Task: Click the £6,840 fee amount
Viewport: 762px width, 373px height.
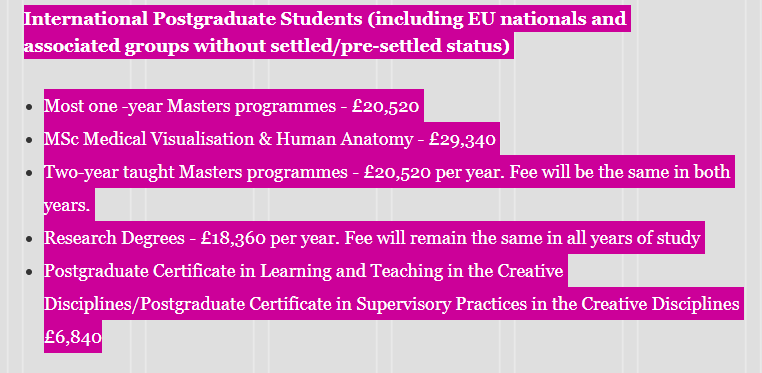Action: (x=73, y=337)
